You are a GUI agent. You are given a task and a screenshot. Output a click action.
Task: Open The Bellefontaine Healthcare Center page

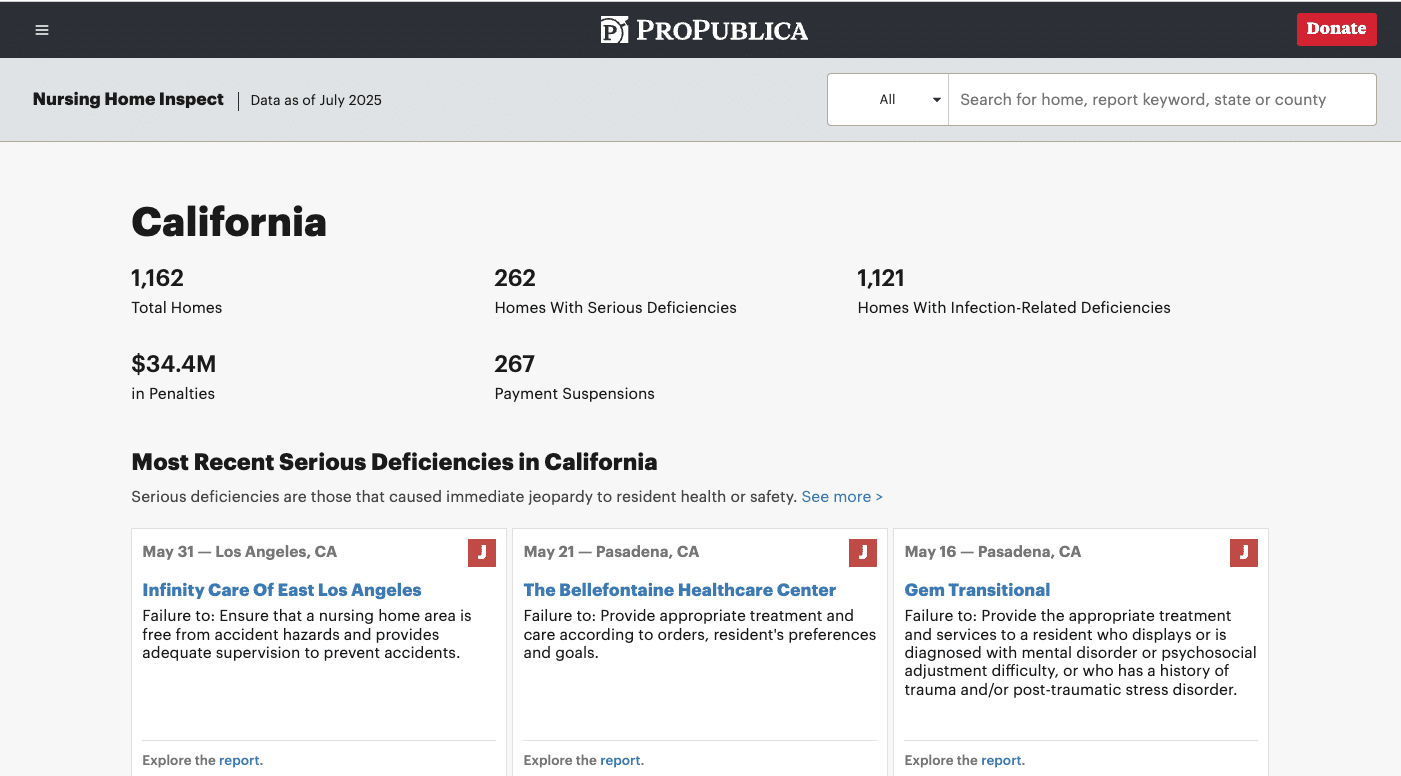pyautogui.click(x=679, y=590)
